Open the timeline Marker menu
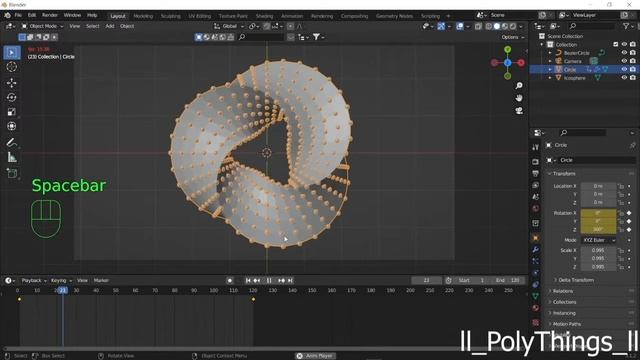Screen dimensions: 640x360 [101, 280]
